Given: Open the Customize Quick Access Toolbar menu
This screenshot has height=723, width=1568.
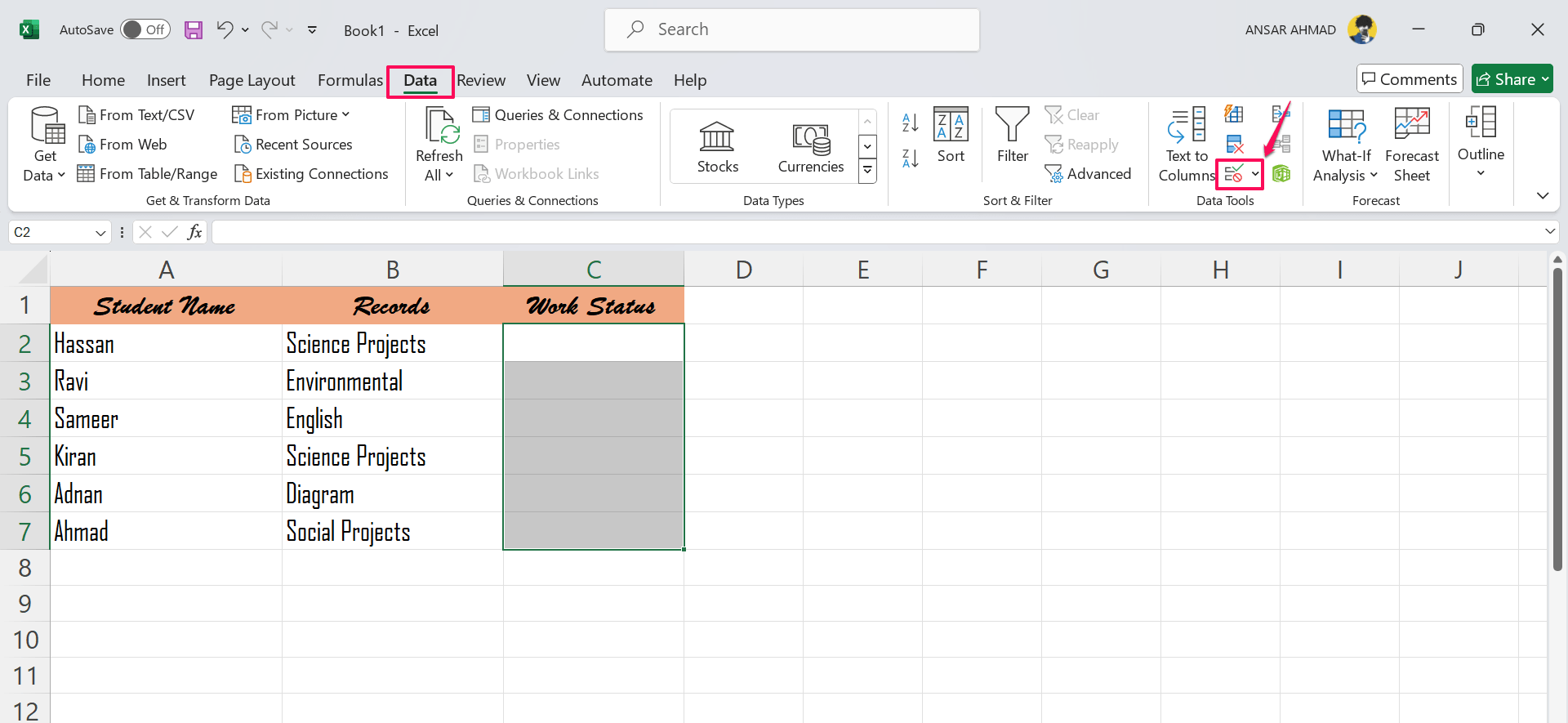Looking at the screenshot, I should click(x=312, y=30).
